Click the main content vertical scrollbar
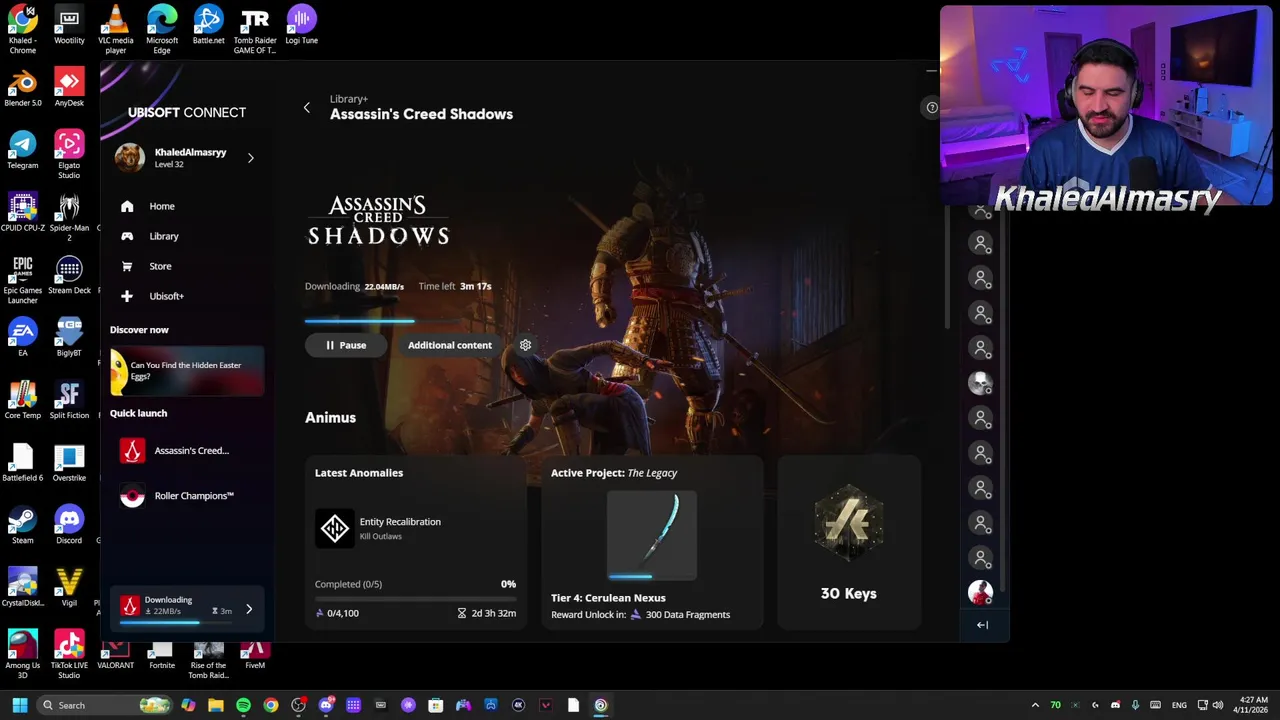 tap(946, 267)
